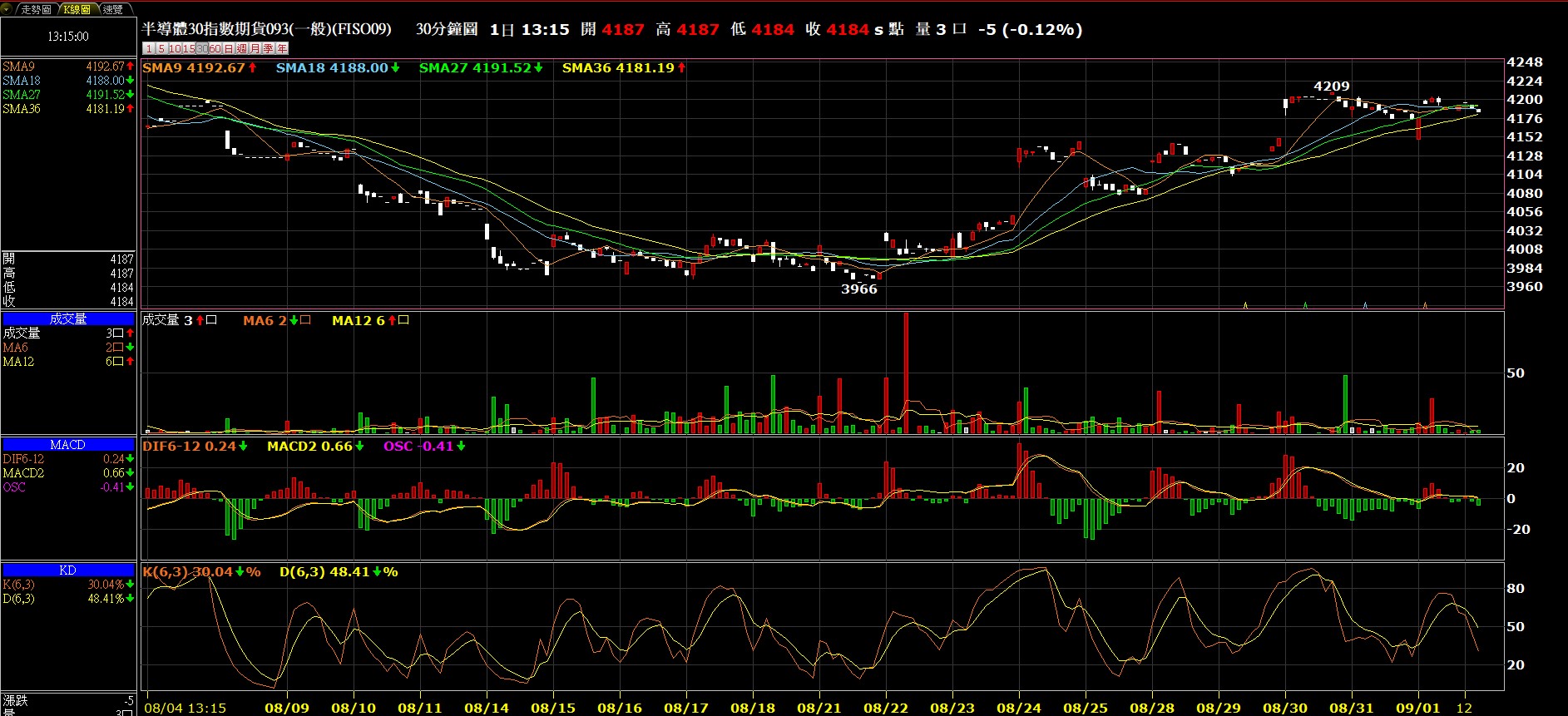Open the round dropdown arrow beside the 走勢圖 tab

7,9
